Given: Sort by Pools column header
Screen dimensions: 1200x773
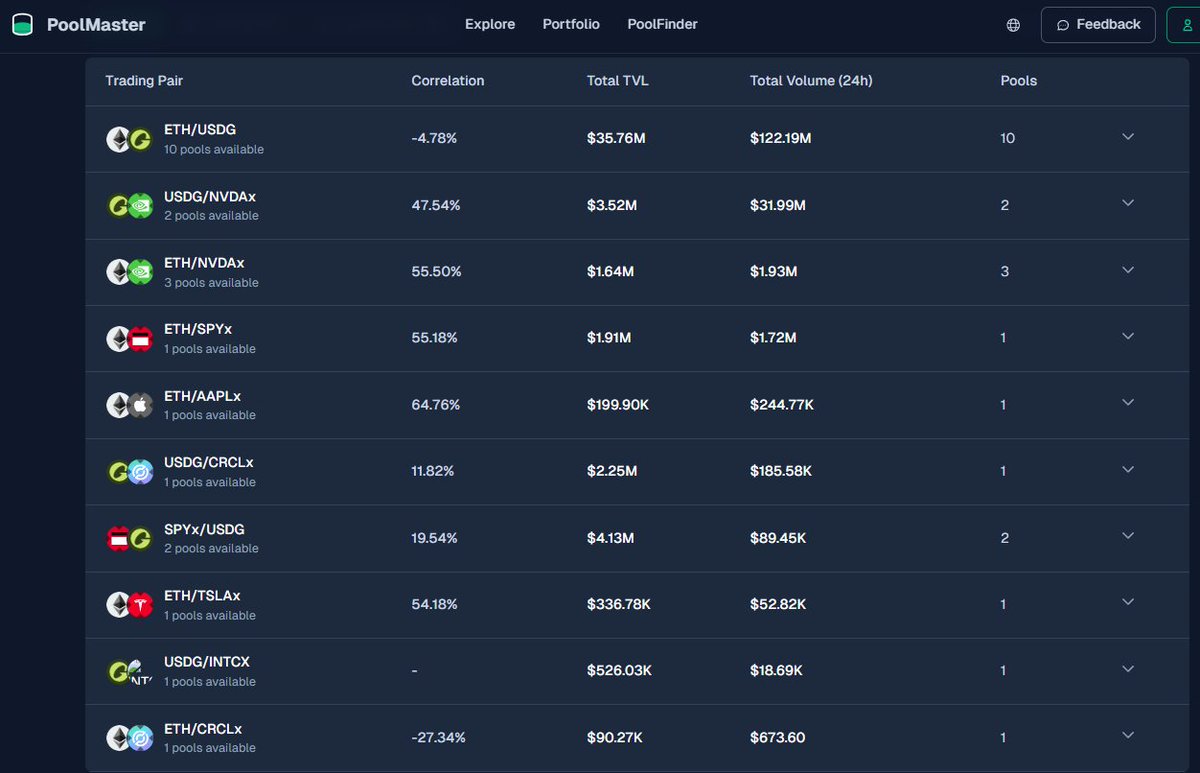Looking at the screenshot, I should (1019, 81).
